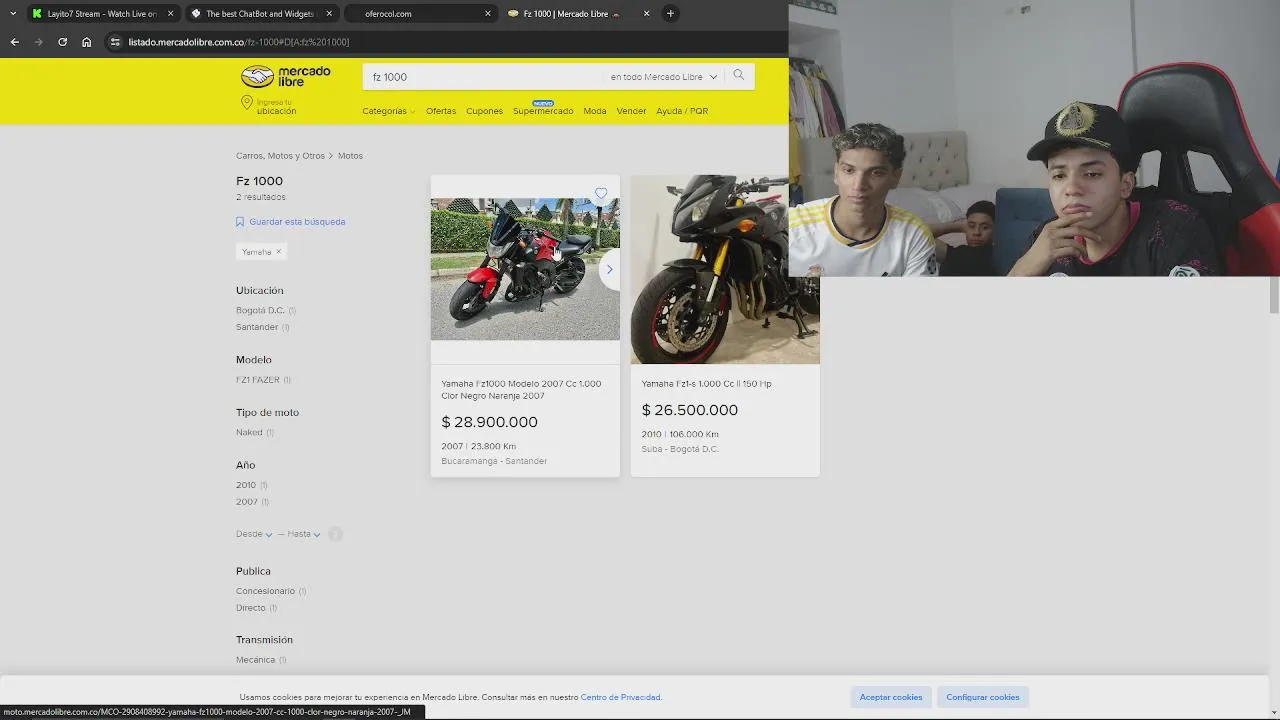This screenshot has height=720, width=1280.
Task: Open Ayuda / PQR menu item
Action: click(682, 111)
